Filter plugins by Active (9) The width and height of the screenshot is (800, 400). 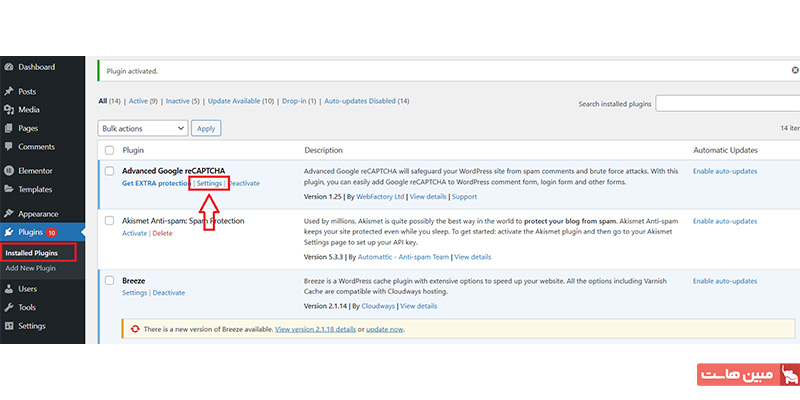143,101
